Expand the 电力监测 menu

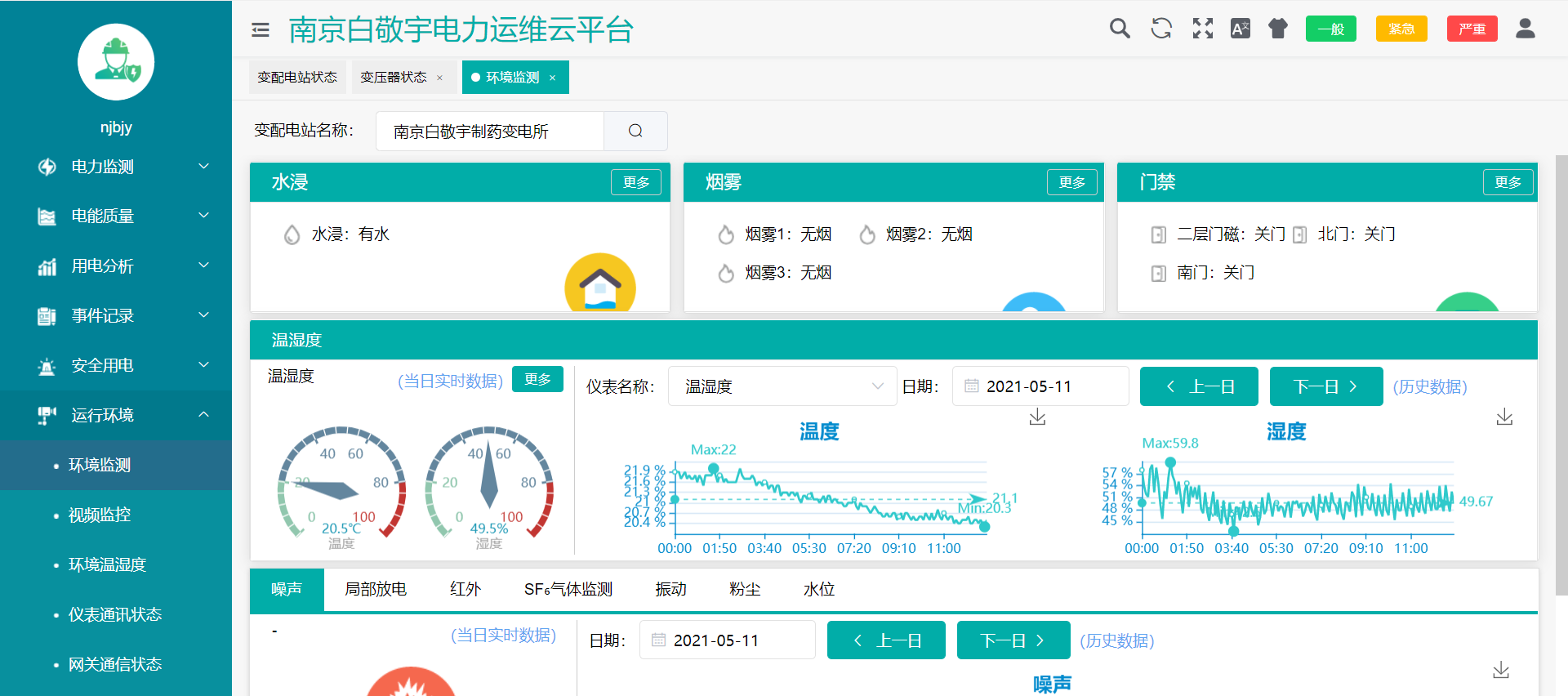[116, 167]
